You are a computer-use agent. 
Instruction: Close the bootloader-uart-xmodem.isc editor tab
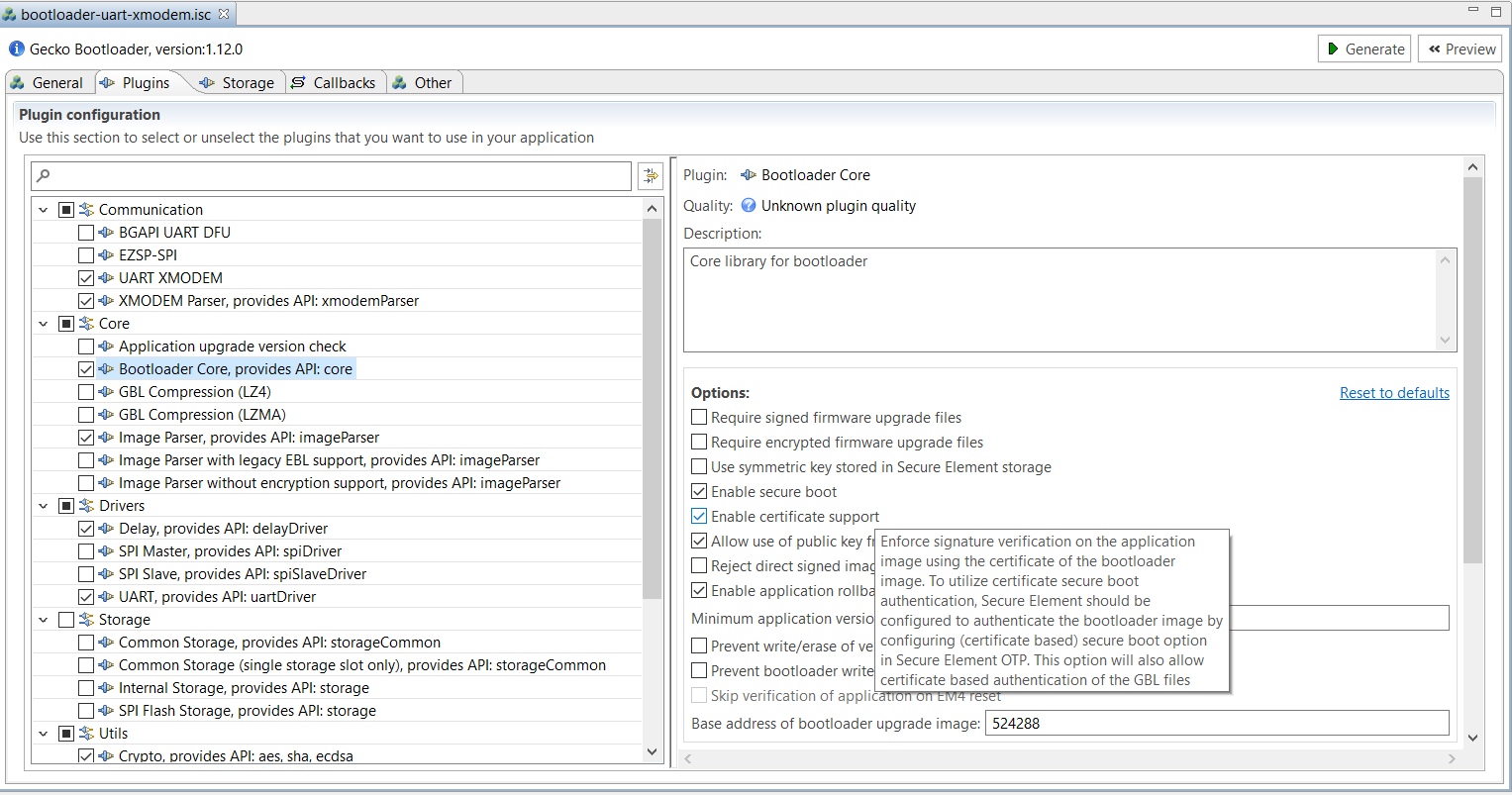click(224, 14)
